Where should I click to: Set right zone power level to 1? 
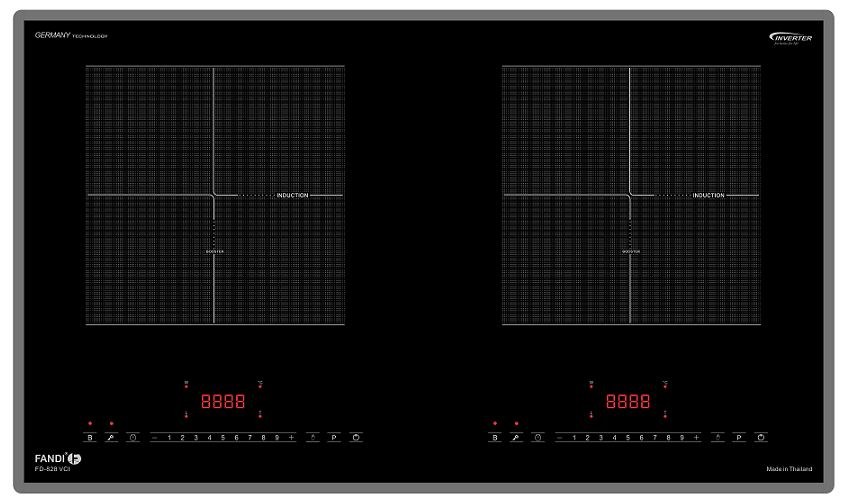point(574,438)
